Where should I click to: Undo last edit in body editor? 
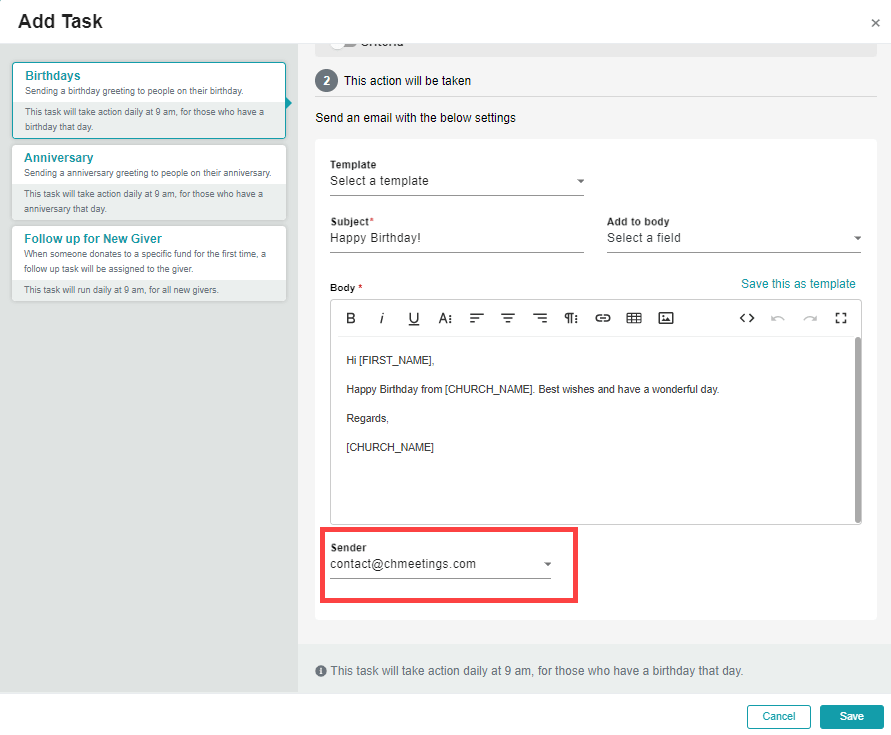[778, 318]
